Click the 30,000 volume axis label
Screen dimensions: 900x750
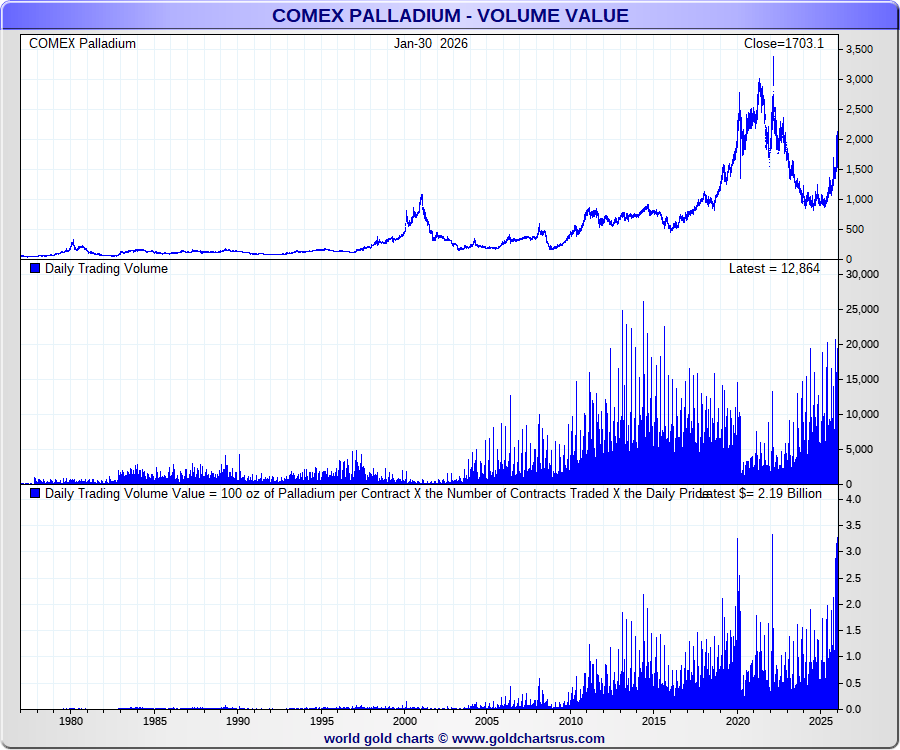pos(862,274)
